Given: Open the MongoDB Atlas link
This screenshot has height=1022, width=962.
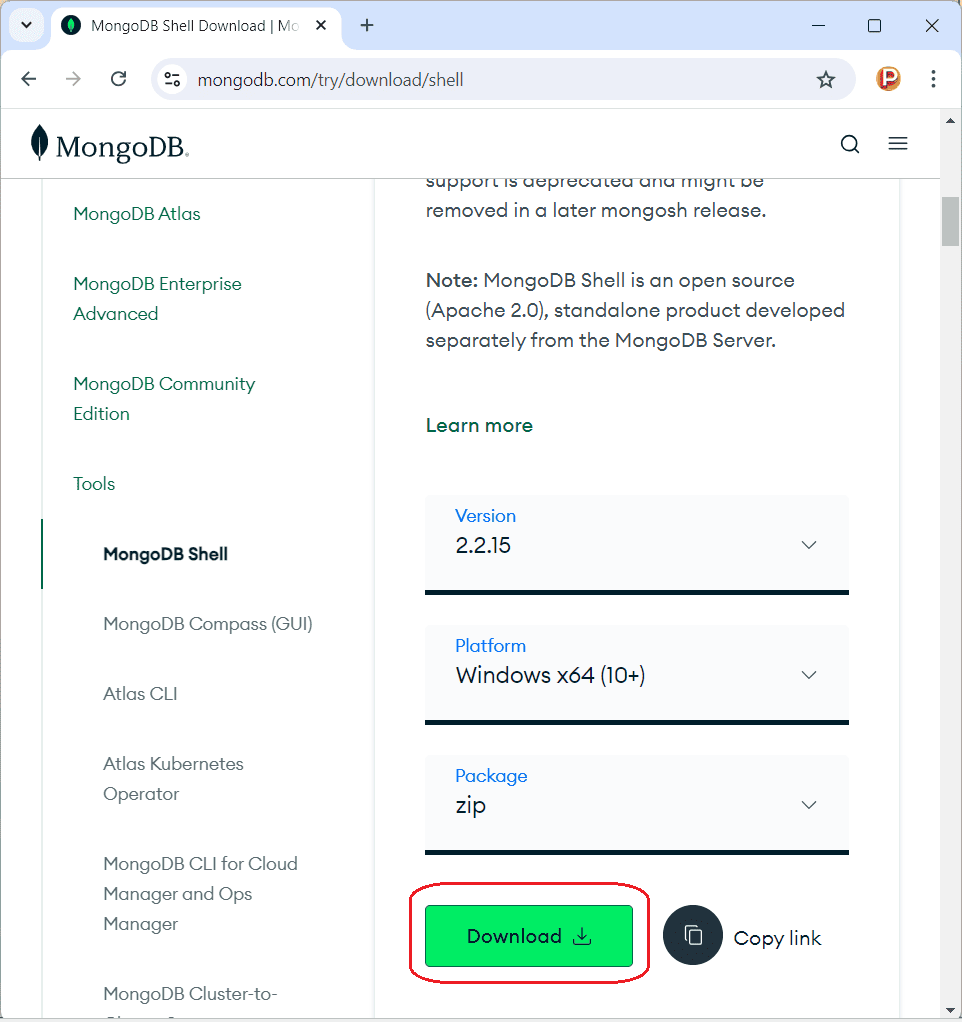Looking at the screenshot, I should [137, 214].
